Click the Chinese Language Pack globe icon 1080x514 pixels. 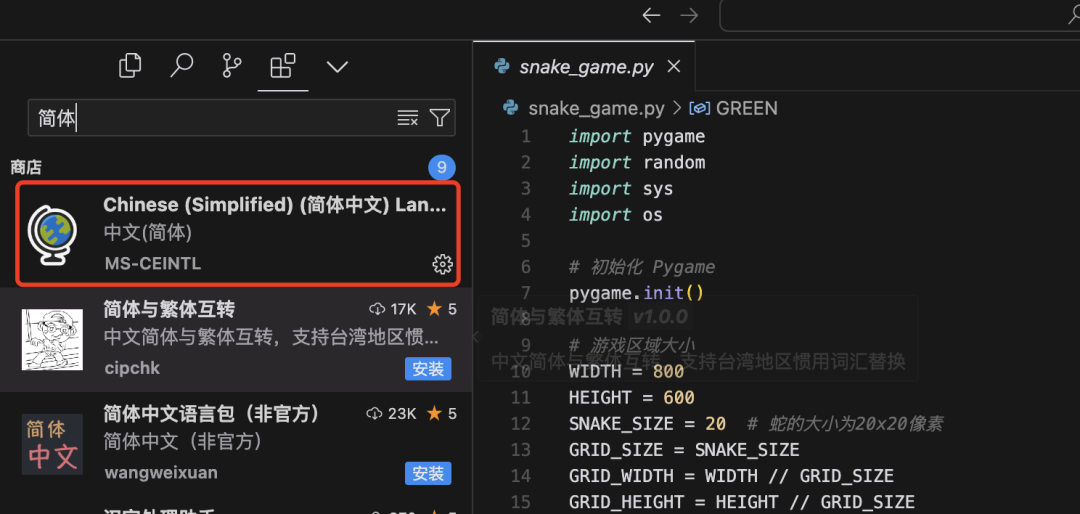coord(52,234)
